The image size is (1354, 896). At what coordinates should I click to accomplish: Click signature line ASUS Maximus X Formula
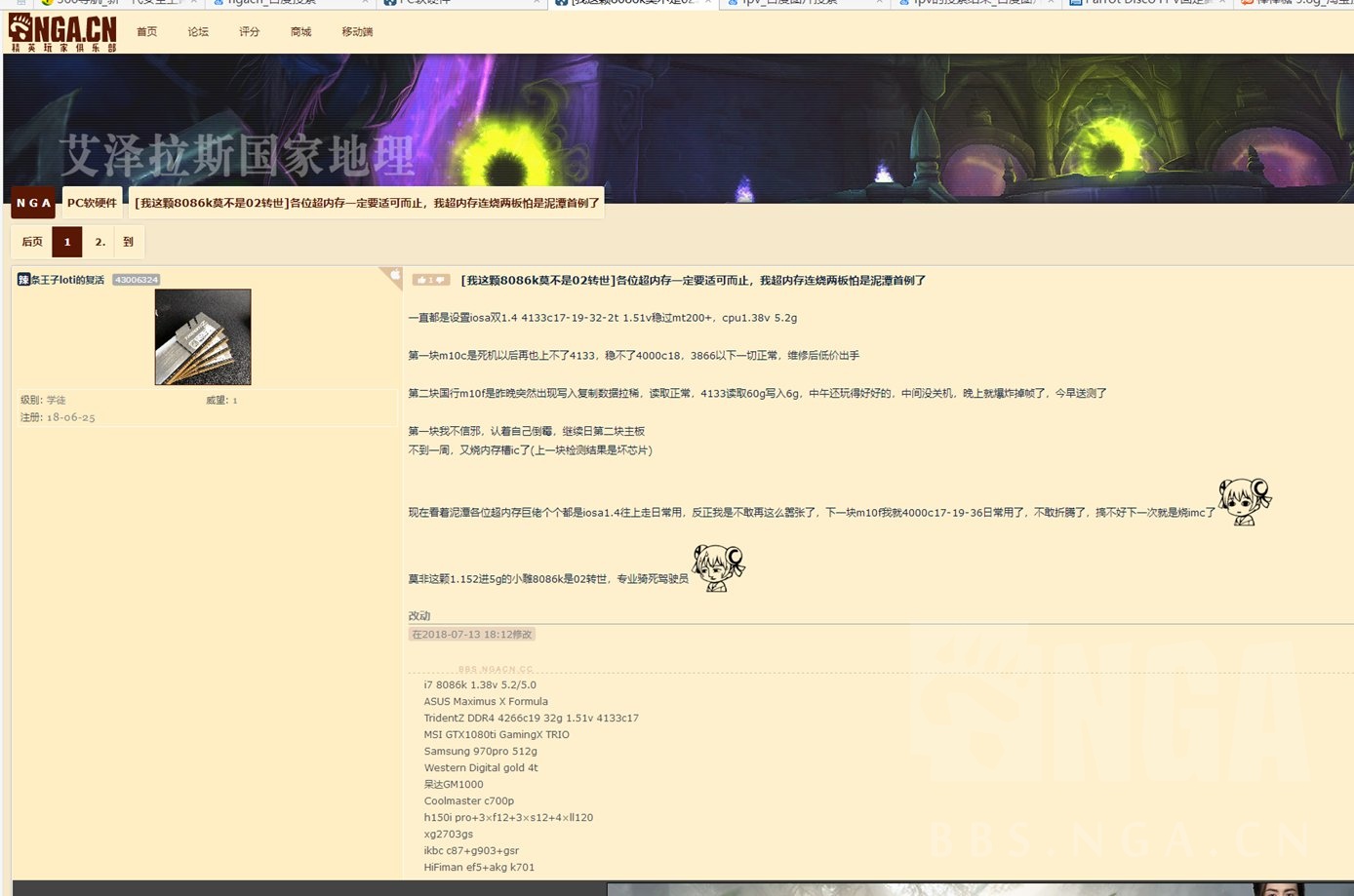(486, 701)
